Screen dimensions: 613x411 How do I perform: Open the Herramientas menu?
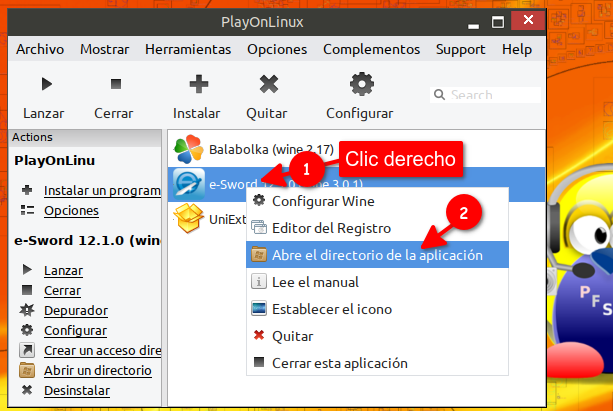(x=188, y=49)
